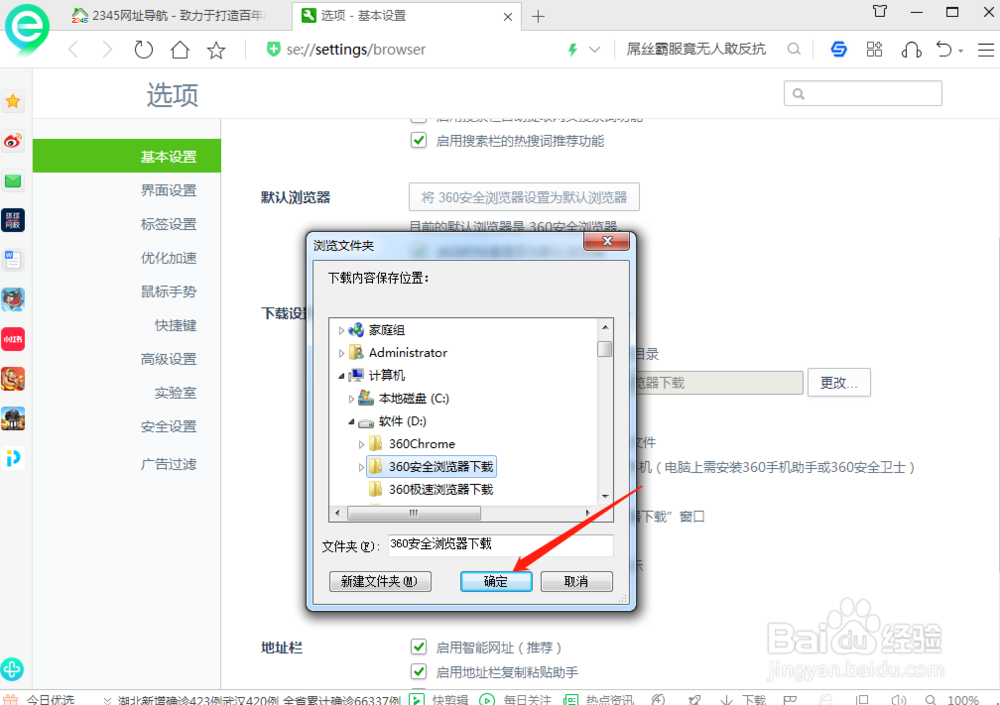
Task: Open the extensions grid icon
Action: point(874,49)
